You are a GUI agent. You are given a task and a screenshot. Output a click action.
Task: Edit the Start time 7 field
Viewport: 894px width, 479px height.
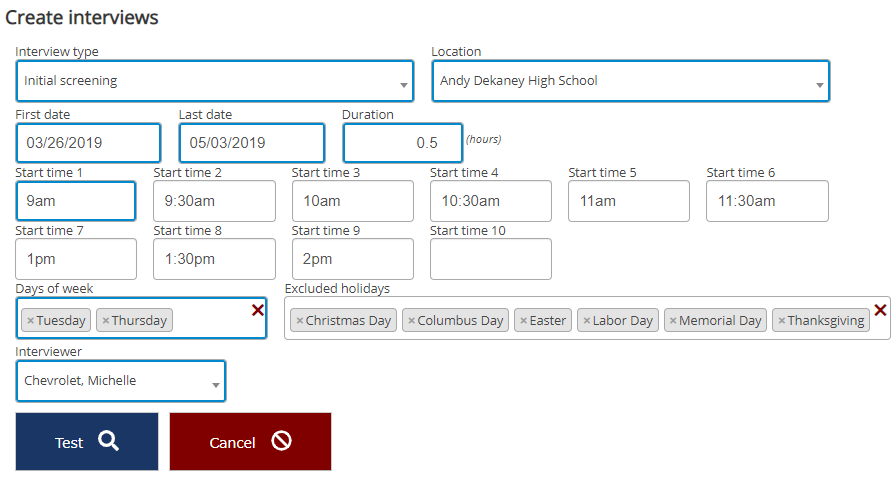[x=76, y=259]
